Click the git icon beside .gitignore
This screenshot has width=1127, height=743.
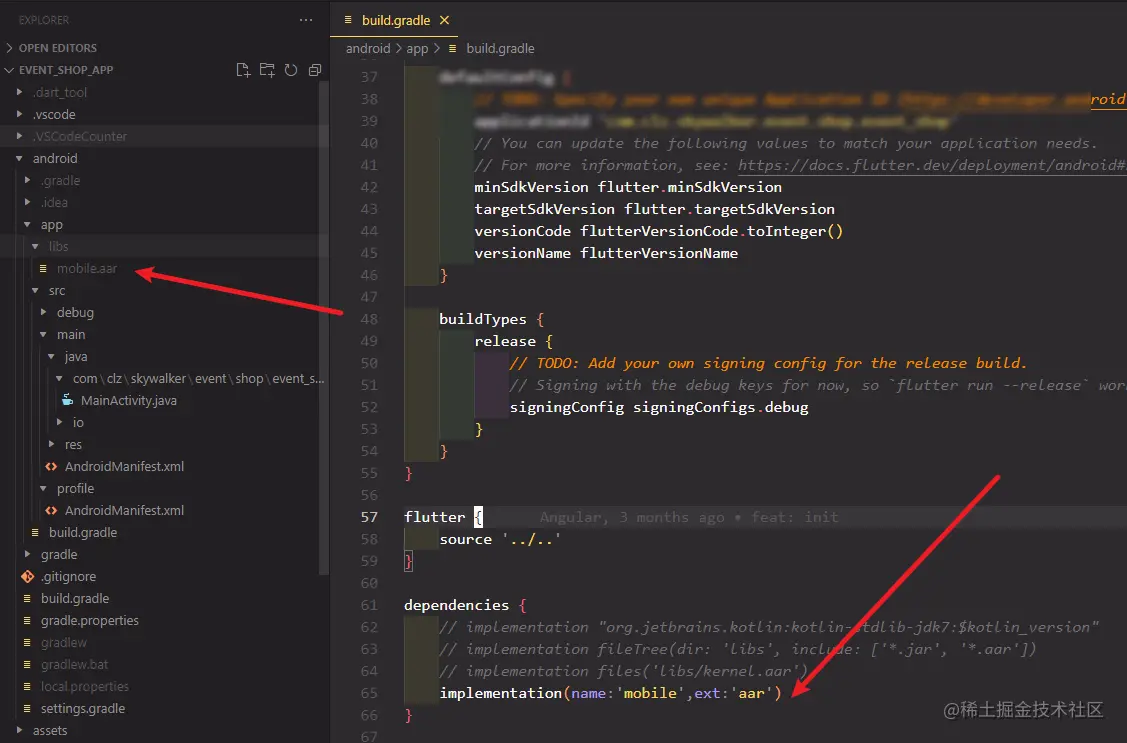[27, 576]
